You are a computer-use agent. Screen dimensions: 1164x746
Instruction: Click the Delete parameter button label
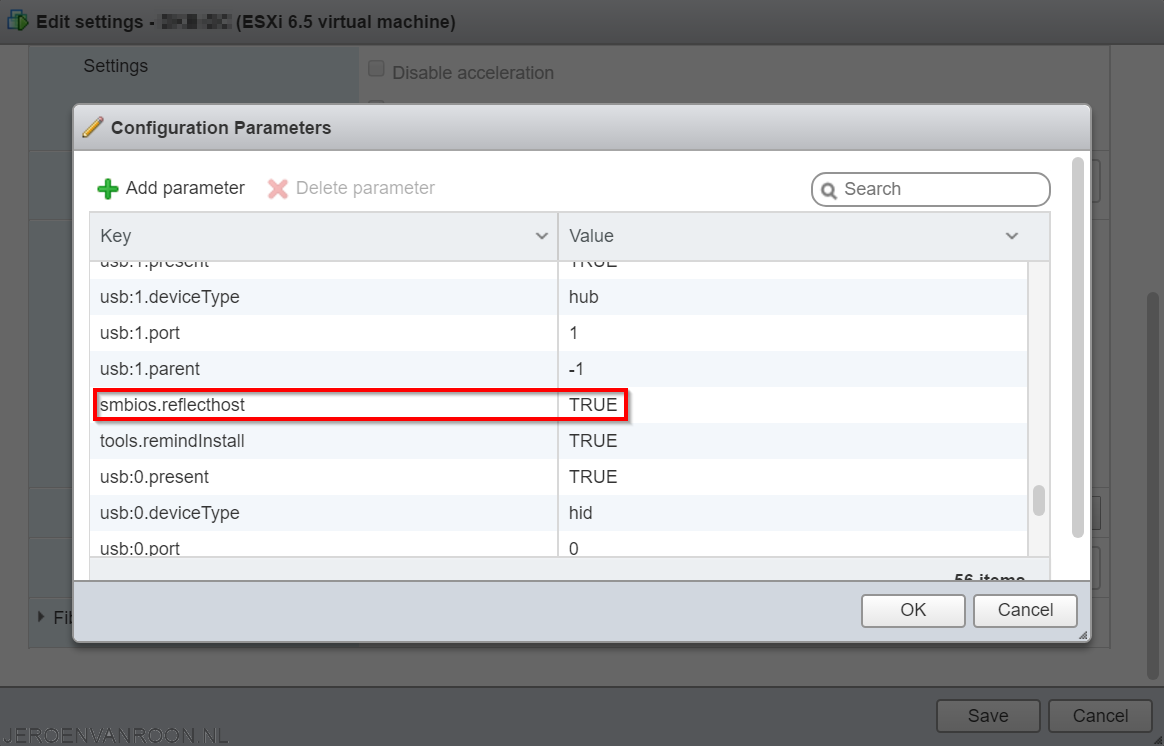click(365, 188)
